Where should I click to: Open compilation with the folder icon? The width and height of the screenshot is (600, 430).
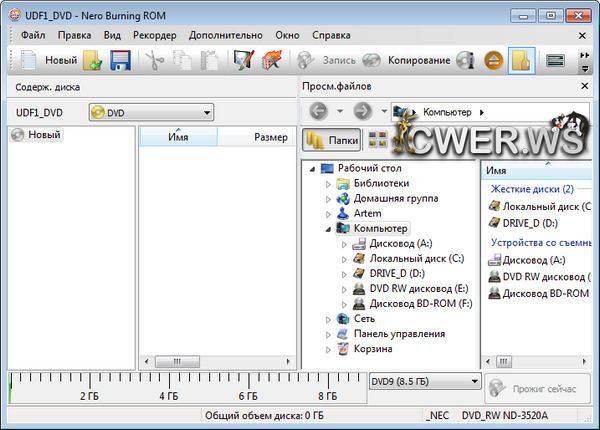coord(92,60)
